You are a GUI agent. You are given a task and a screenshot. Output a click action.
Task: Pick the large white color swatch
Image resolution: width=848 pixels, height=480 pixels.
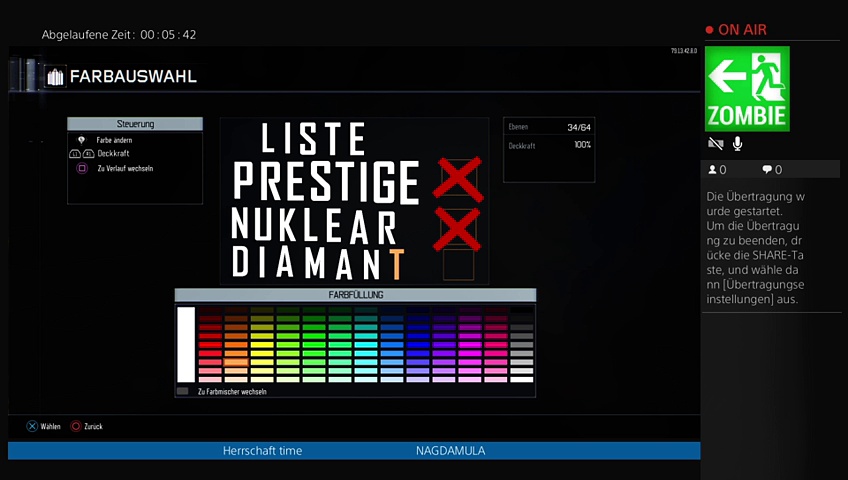coord(186,345)
